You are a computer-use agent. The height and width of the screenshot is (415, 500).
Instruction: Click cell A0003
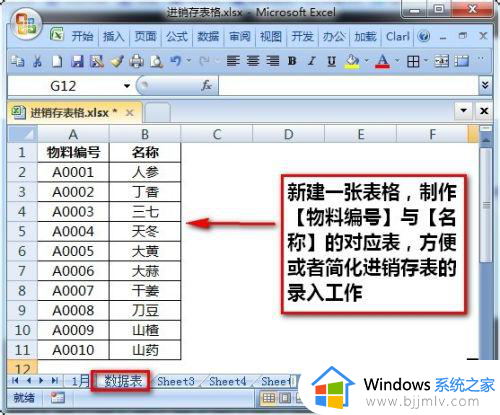click(x=73, y=212)
